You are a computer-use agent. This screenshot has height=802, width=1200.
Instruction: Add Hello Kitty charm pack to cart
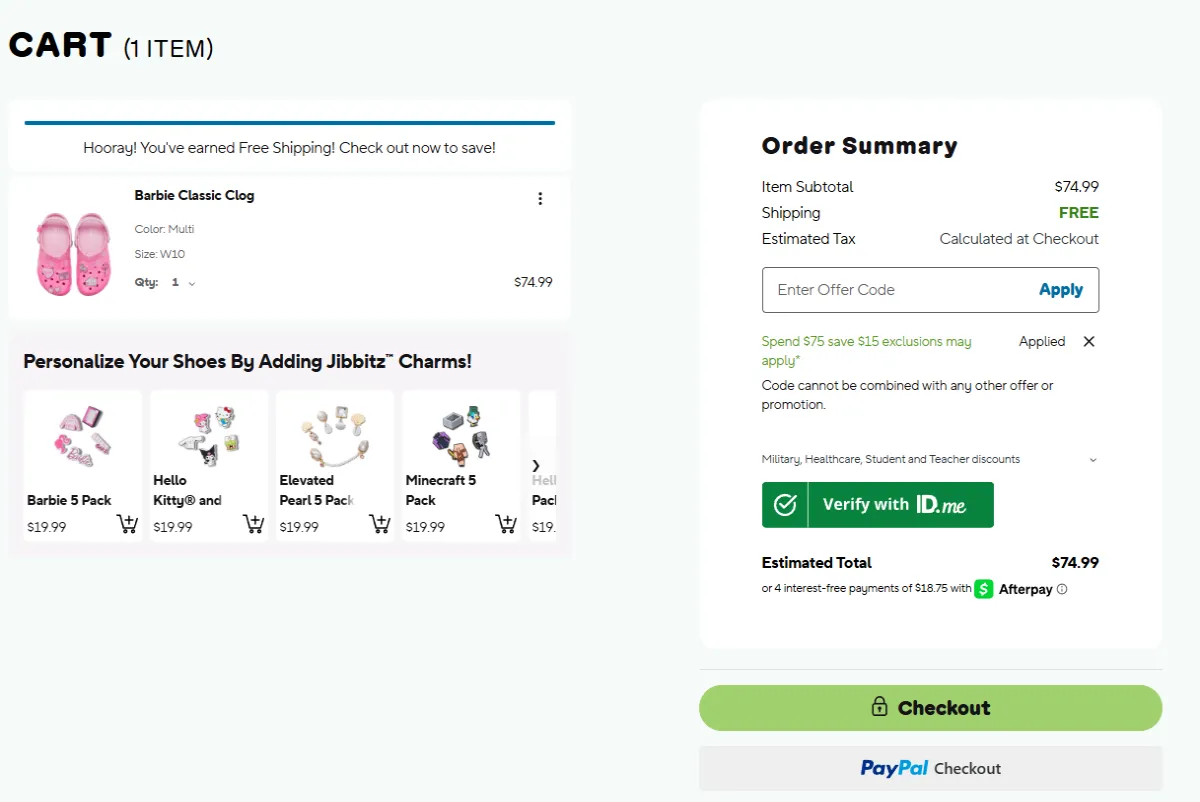point(253,523)
